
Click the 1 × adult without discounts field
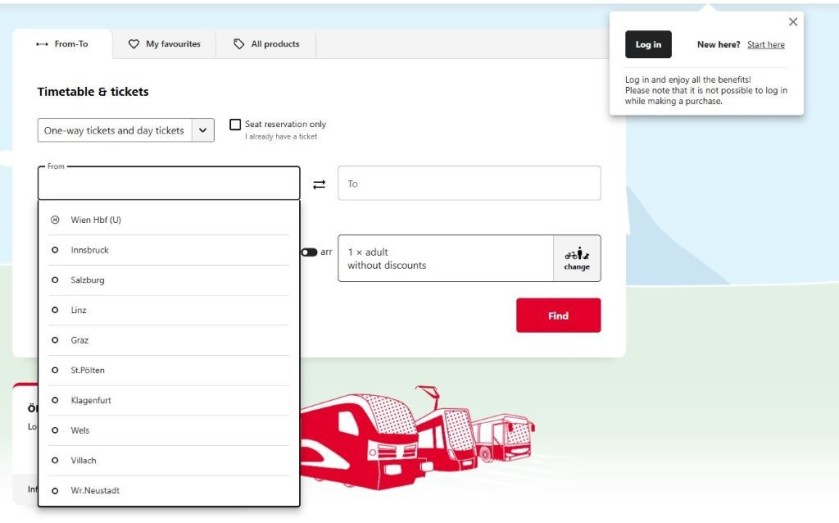446,258
